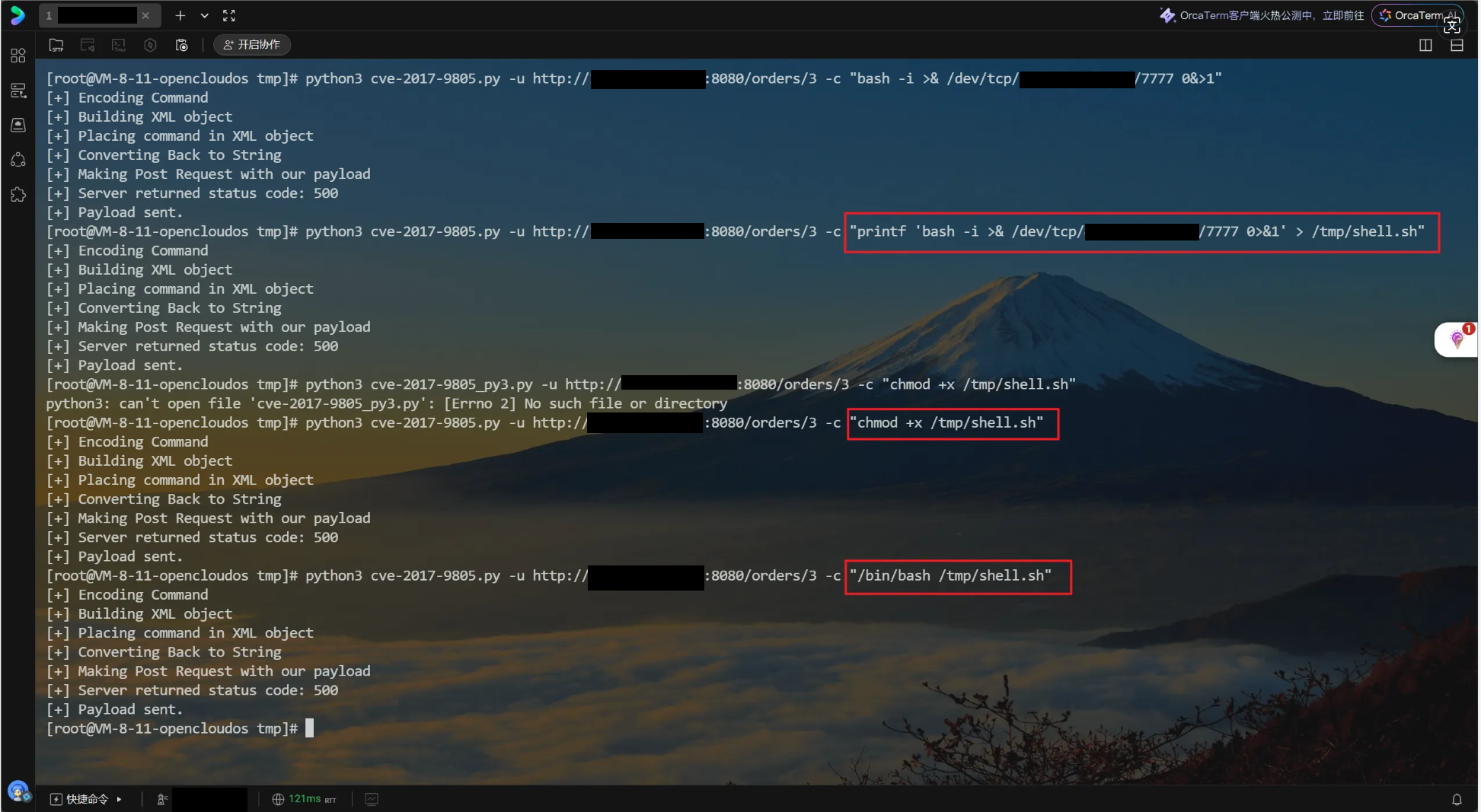This screenshot has height=812, width=1481.
Task: Open the OrcaTerm client beta promotion link
Action: coord(1262,15)
